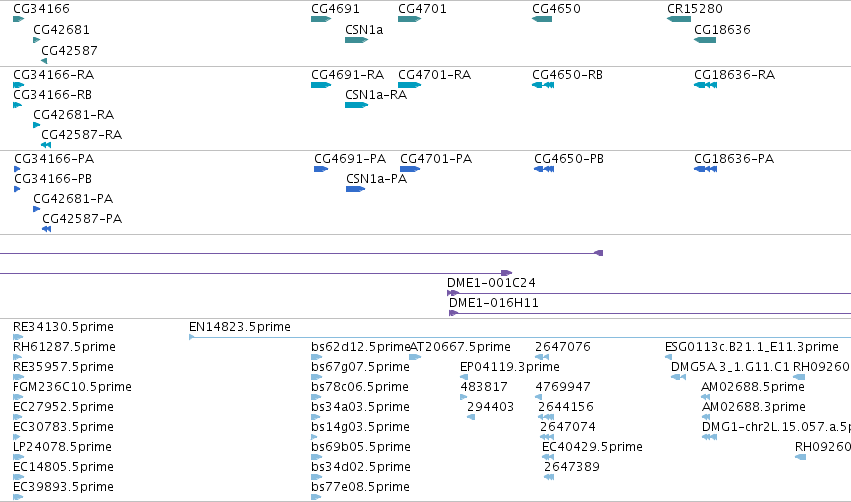Select the CSN1a gene arrow glyph
This screenshot has width=851, height=502.
pos(357,40)
